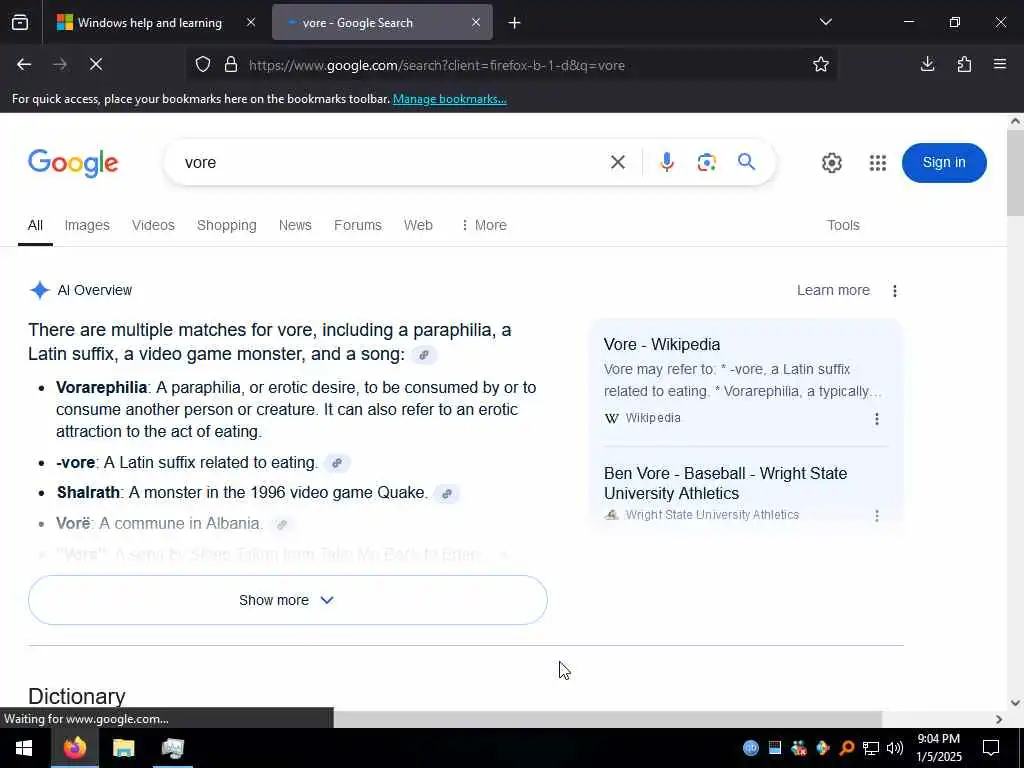Click the Dictionary section heading
Screen dimensions: 1024x768
click(76, 696)
